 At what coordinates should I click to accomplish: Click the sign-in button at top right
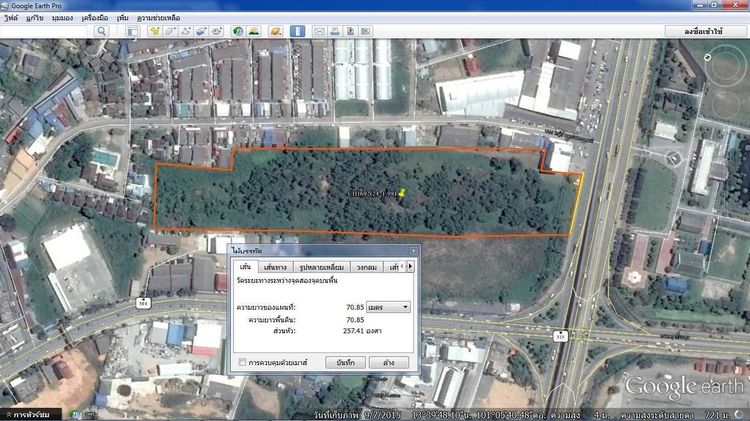point(703,32)
